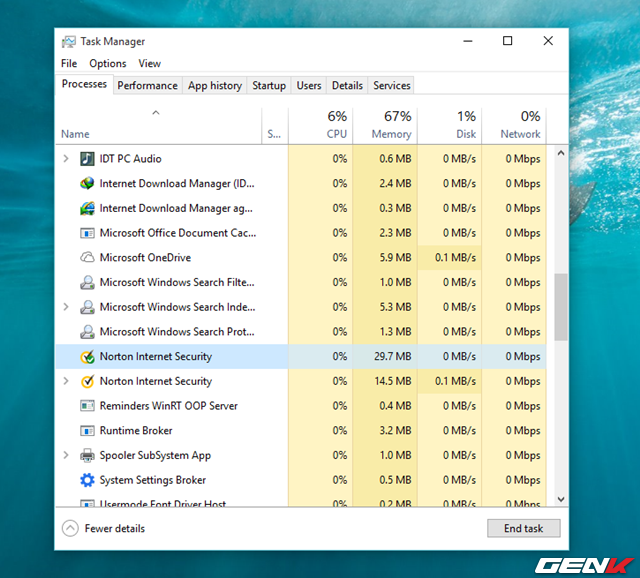Viewport: 640px width, 578px height.
Task: Click the Spooler SubSystem App printer icon
Action: click(x=87, y=455)
